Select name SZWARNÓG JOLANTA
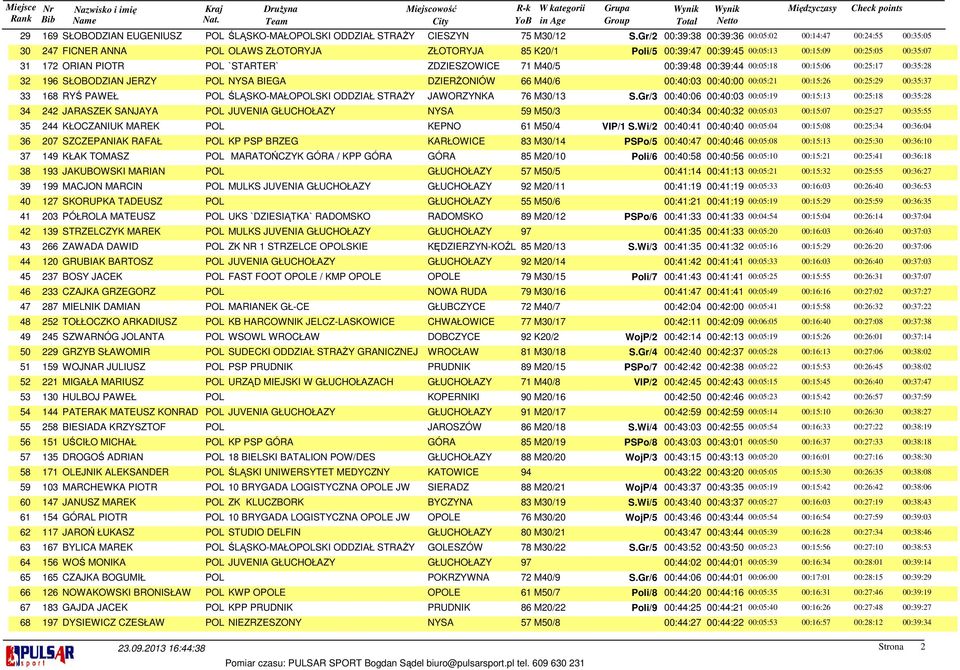 (x=113, y=337)
